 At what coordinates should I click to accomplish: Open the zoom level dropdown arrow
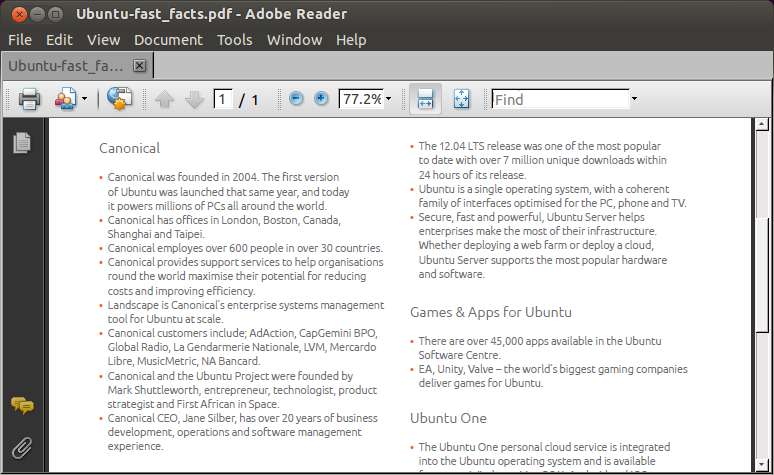click(x=388, y=99)
